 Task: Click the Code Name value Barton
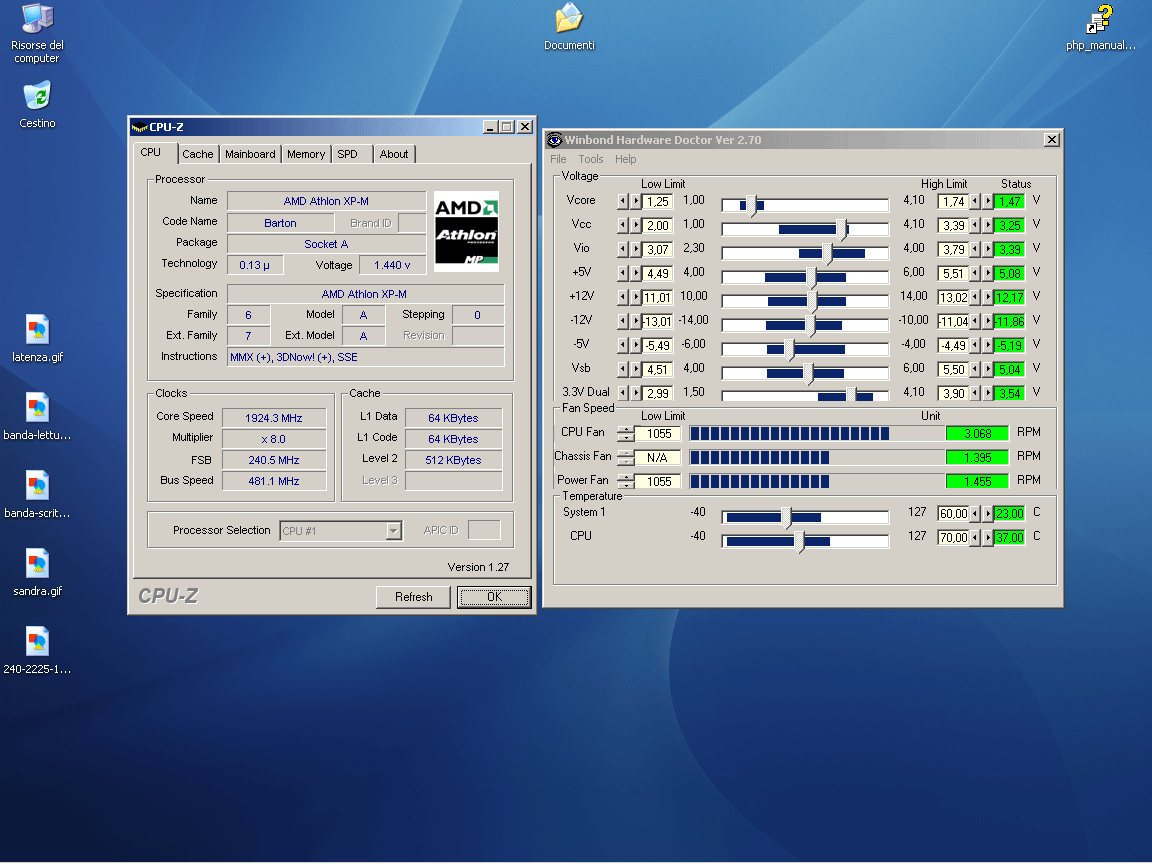point(280,223)
